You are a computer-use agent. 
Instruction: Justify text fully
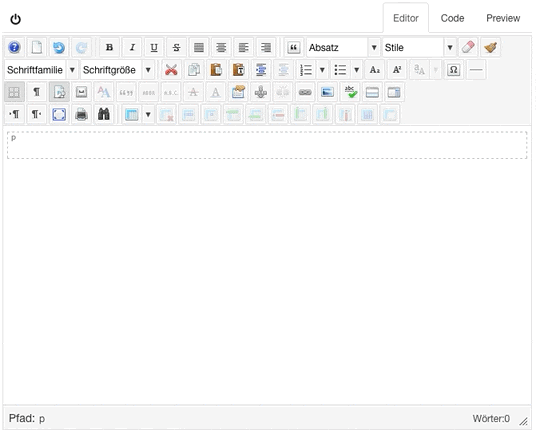click(x=199, y=47)
